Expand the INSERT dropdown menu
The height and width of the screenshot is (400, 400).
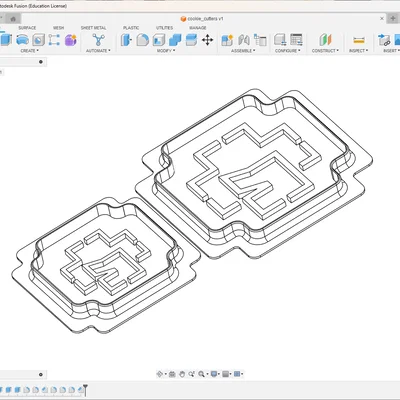[391, 51]
